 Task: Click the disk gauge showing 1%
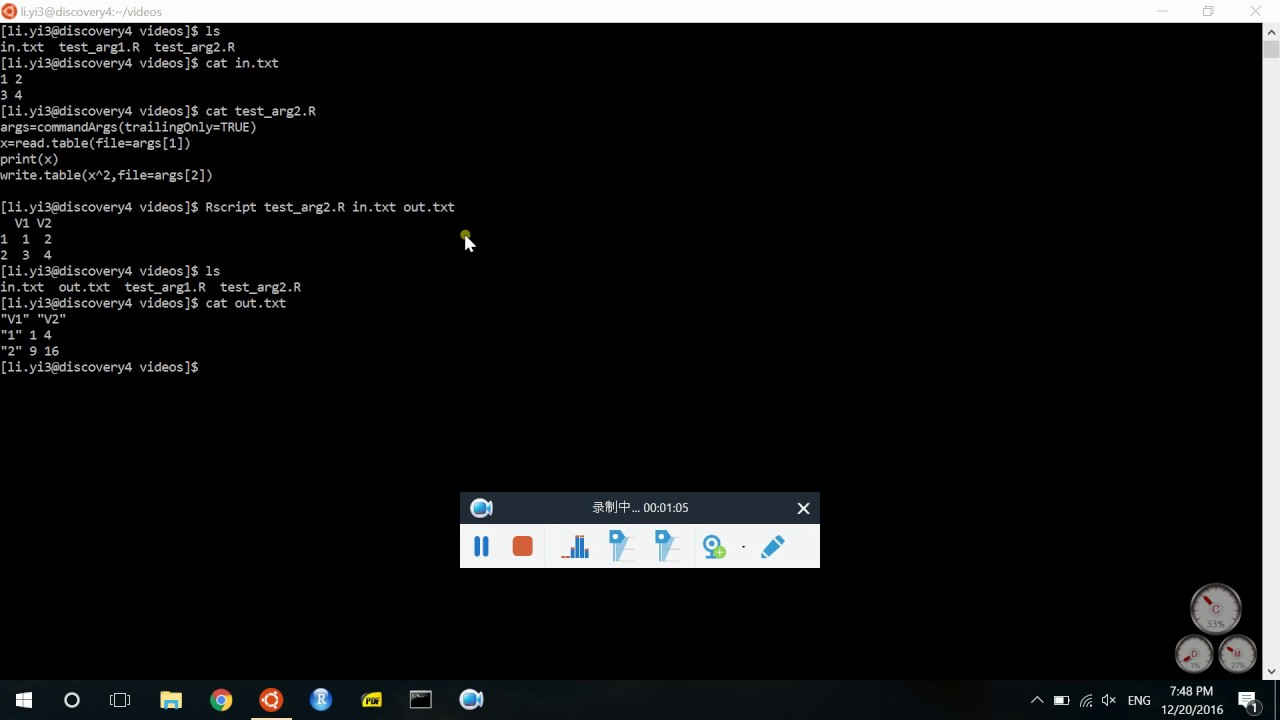pos(1194,654)
